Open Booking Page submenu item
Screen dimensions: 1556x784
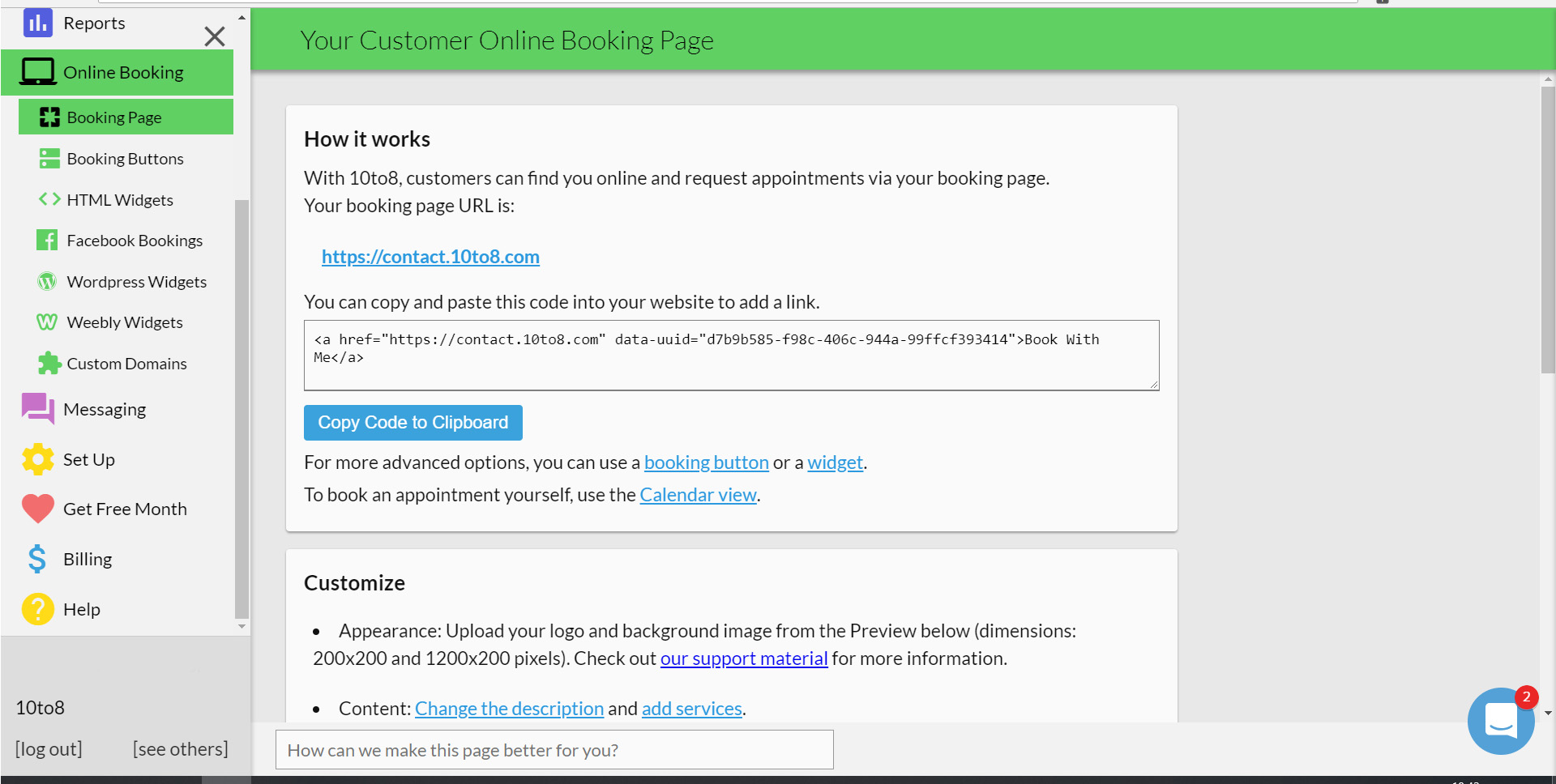pos(126,117)
